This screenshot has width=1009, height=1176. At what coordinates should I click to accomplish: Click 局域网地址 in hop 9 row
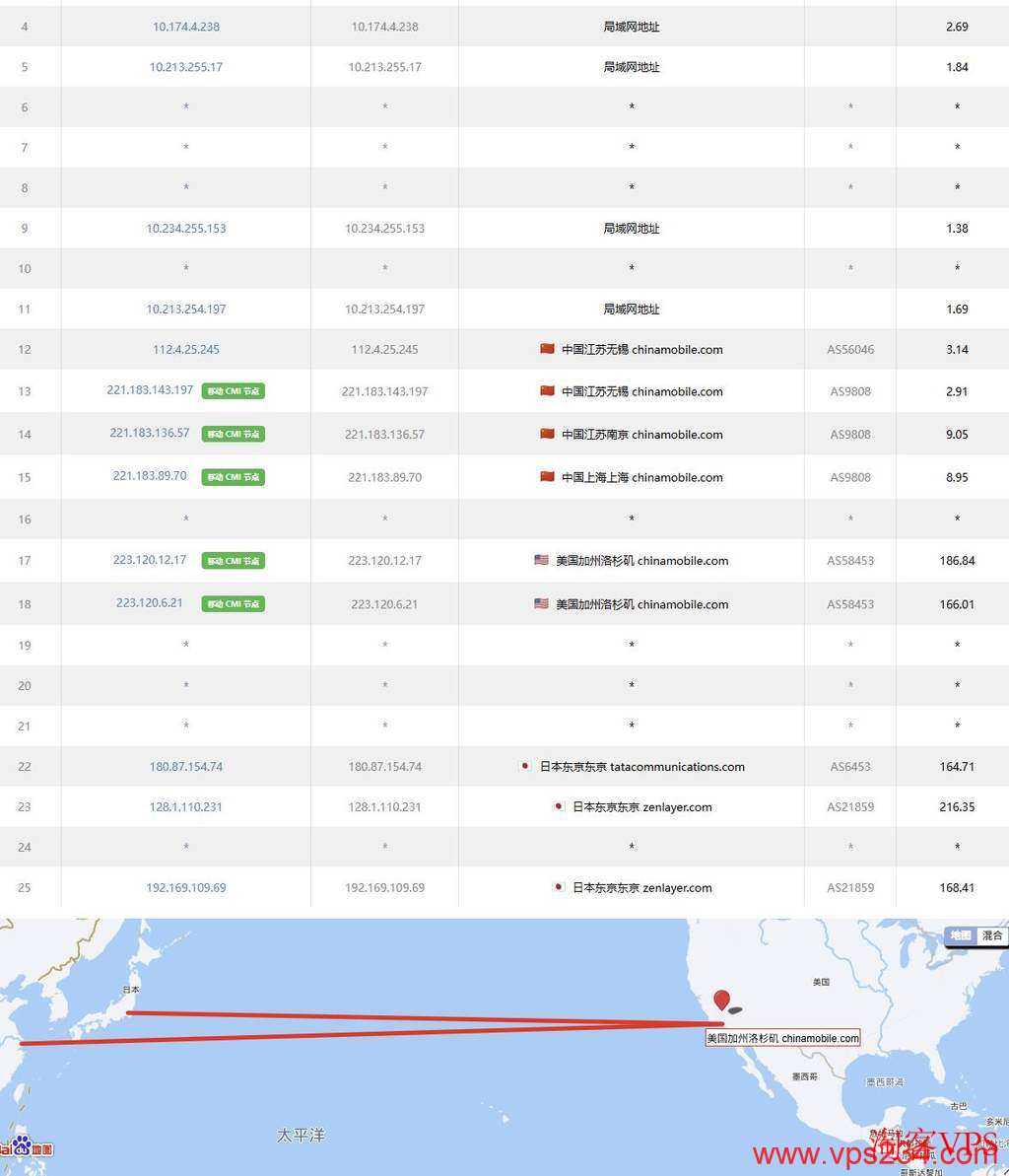632,228
